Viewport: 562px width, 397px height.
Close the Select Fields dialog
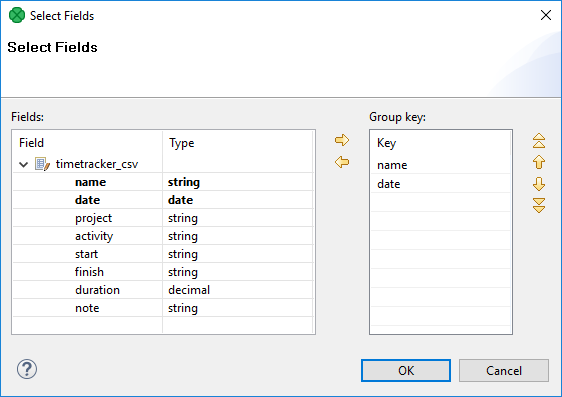pos(546,15)
